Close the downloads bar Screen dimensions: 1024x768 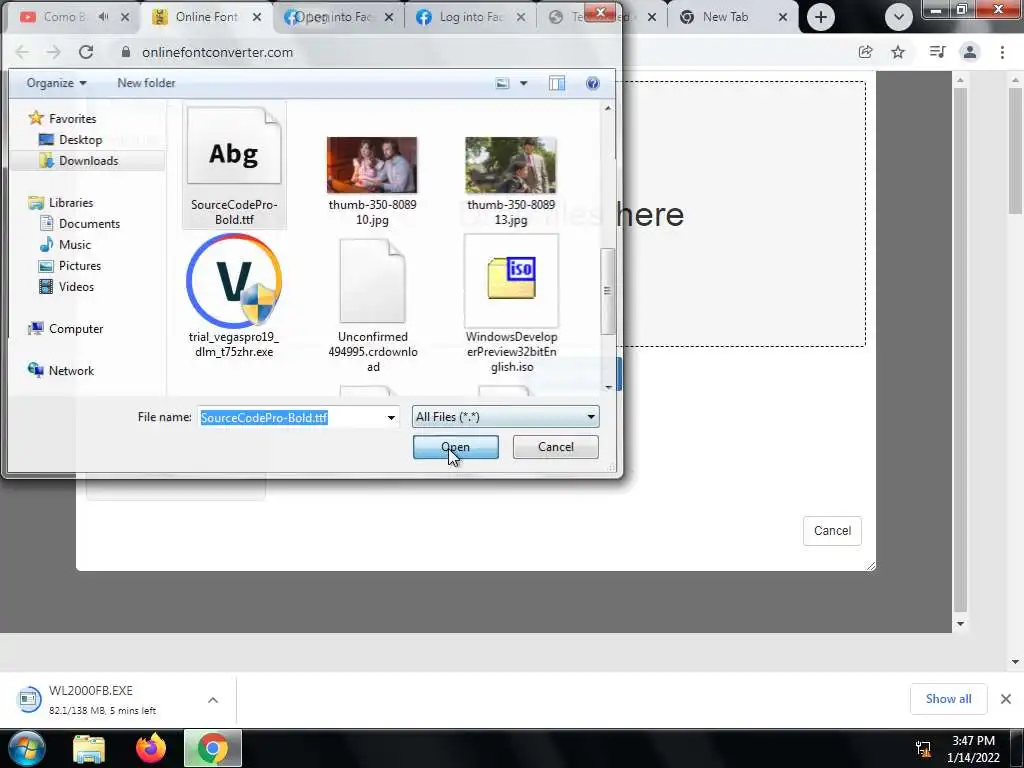pyautogui.click(x=1006, y=699)
